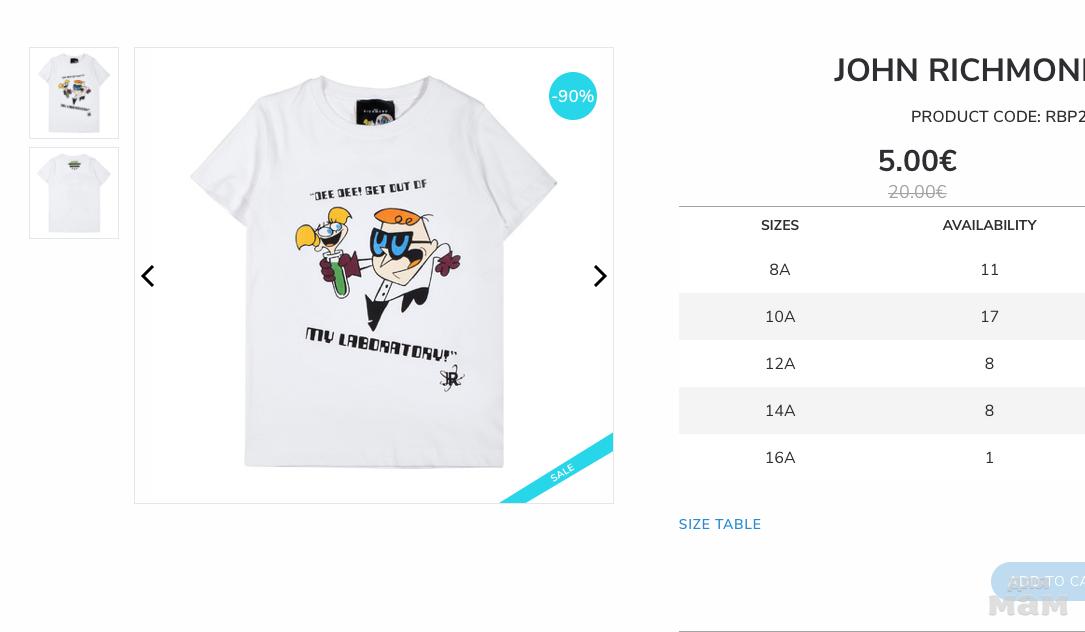Screen dimensions: 1085x632
Task: Select size 12A row
Action: [x=882, y=363]
